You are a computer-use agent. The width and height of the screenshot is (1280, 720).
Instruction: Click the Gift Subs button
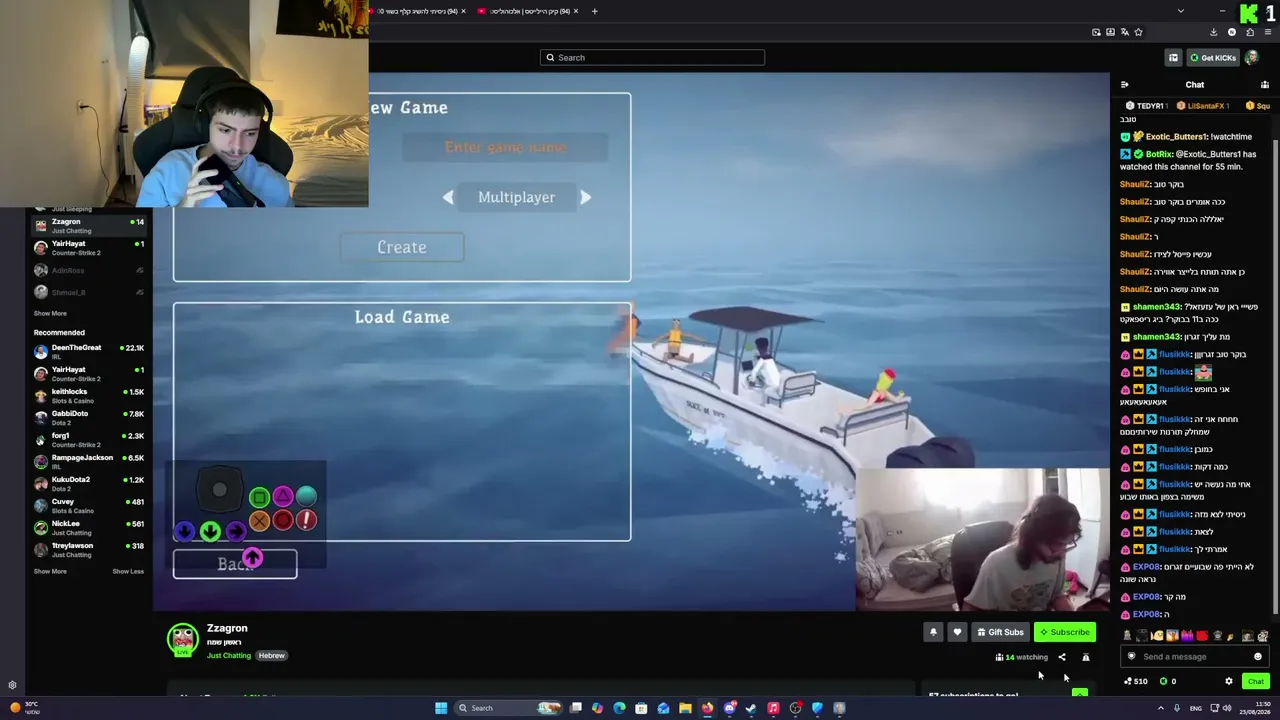tap(999, 632)
